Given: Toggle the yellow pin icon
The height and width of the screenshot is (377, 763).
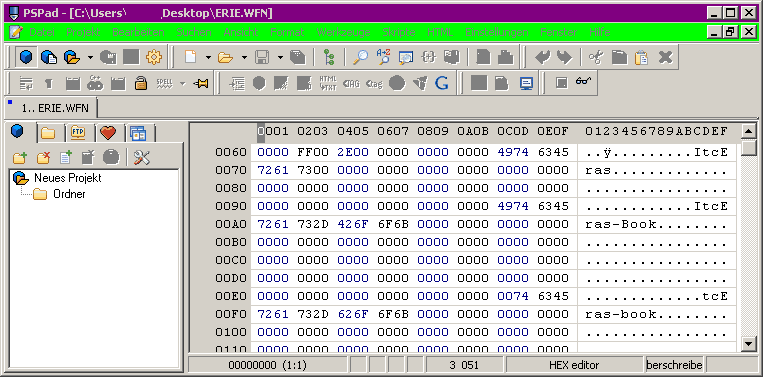Looking at the screenshot, I should (x=200, y=84).
